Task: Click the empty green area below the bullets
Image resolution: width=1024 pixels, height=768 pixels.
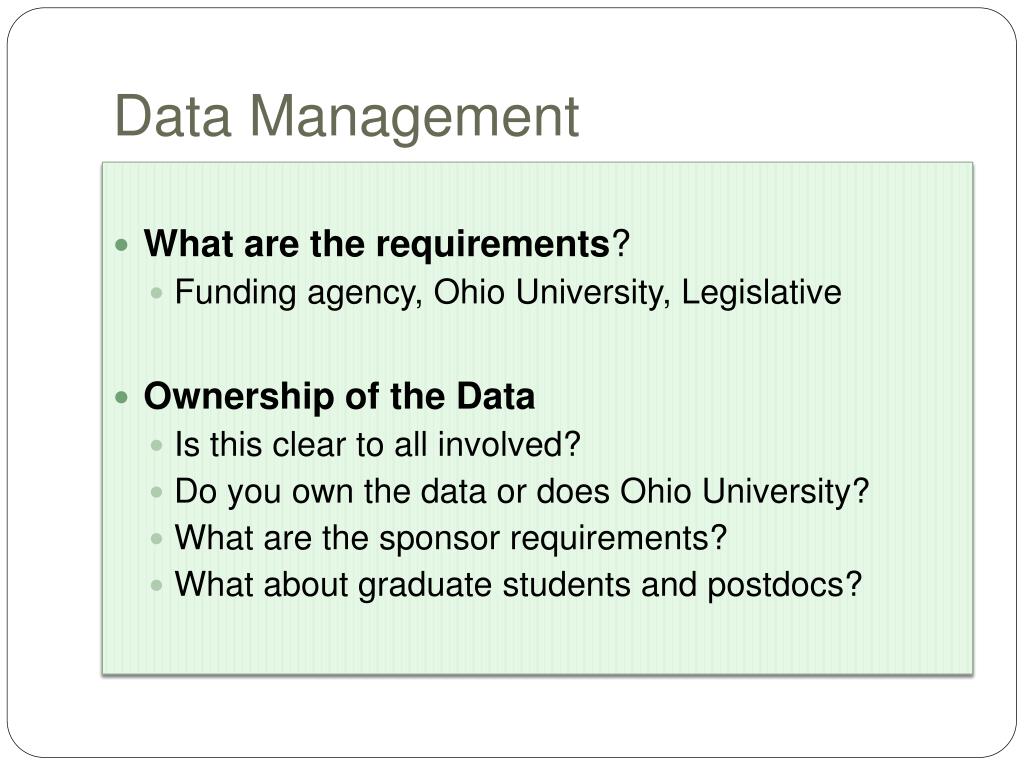Action: click(537, 640)
